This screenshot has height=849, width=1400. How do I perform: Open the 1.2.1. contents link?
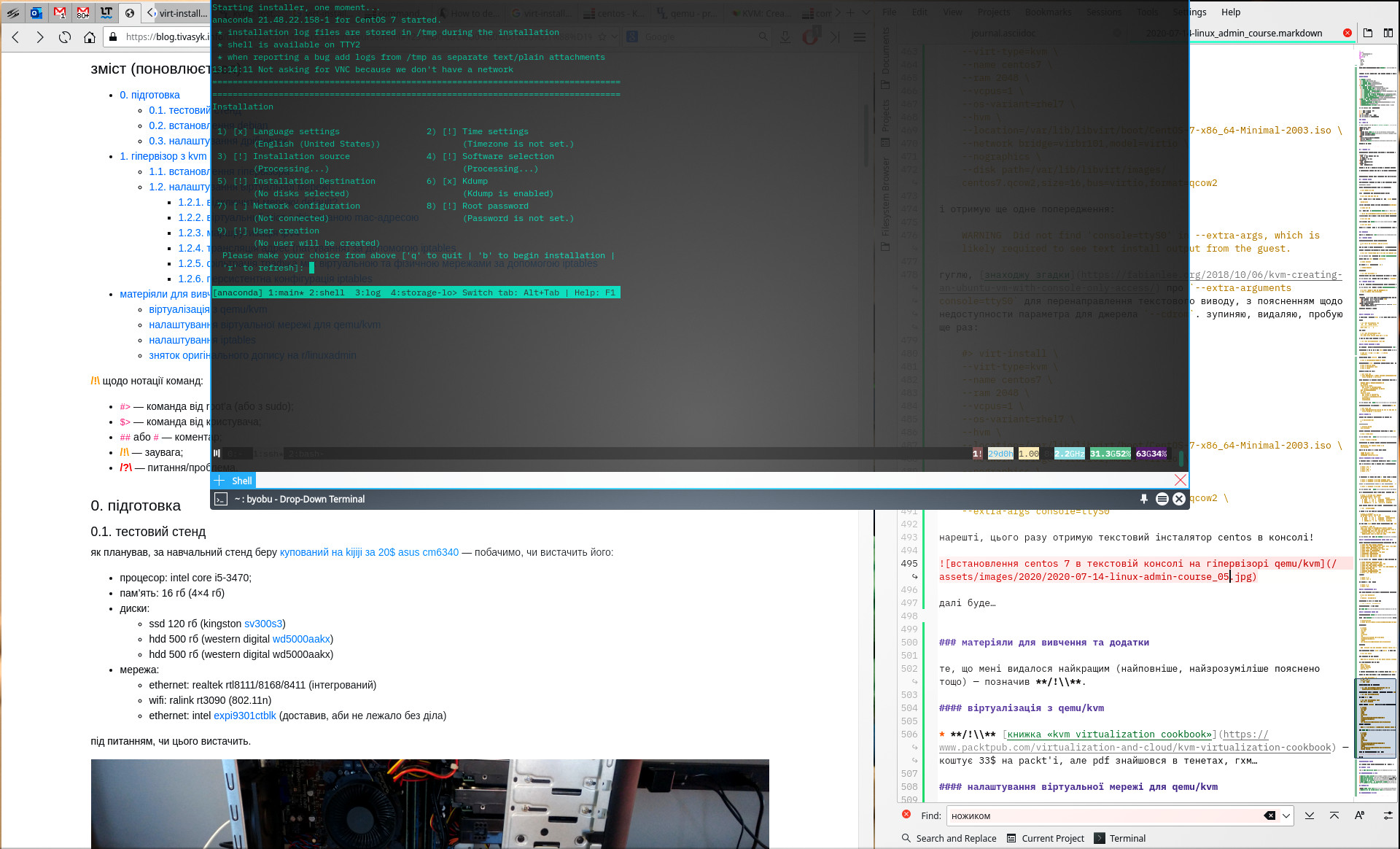pos(191,202)
